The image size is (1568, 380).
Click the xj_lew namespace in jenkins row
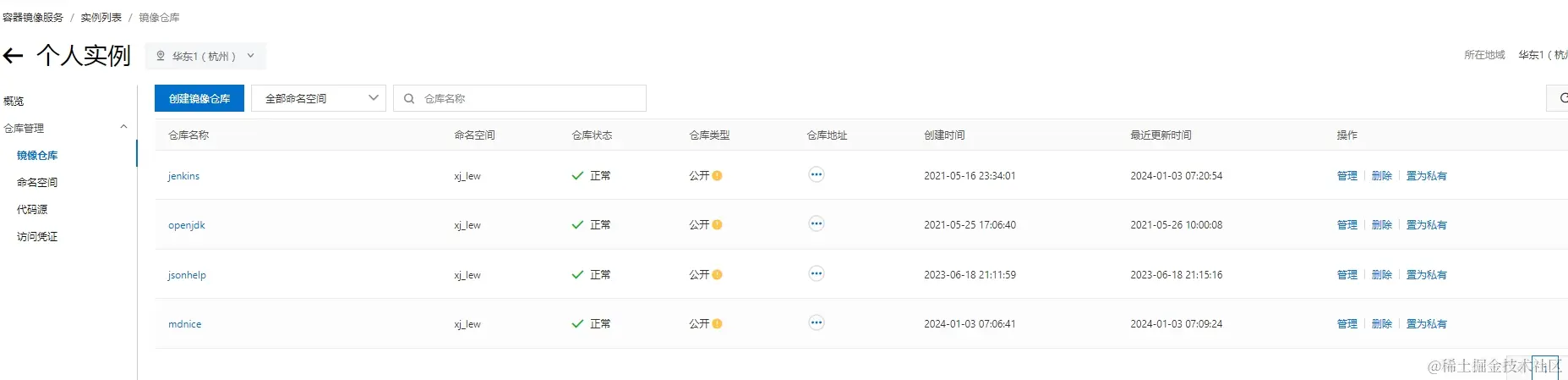[x=467, y=176]
